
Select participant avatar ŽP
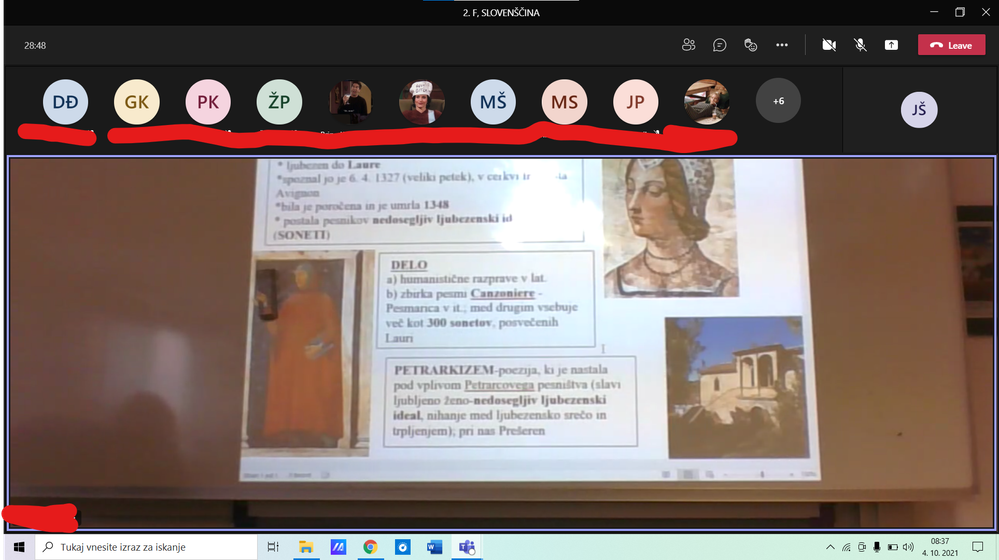(279, 102)
